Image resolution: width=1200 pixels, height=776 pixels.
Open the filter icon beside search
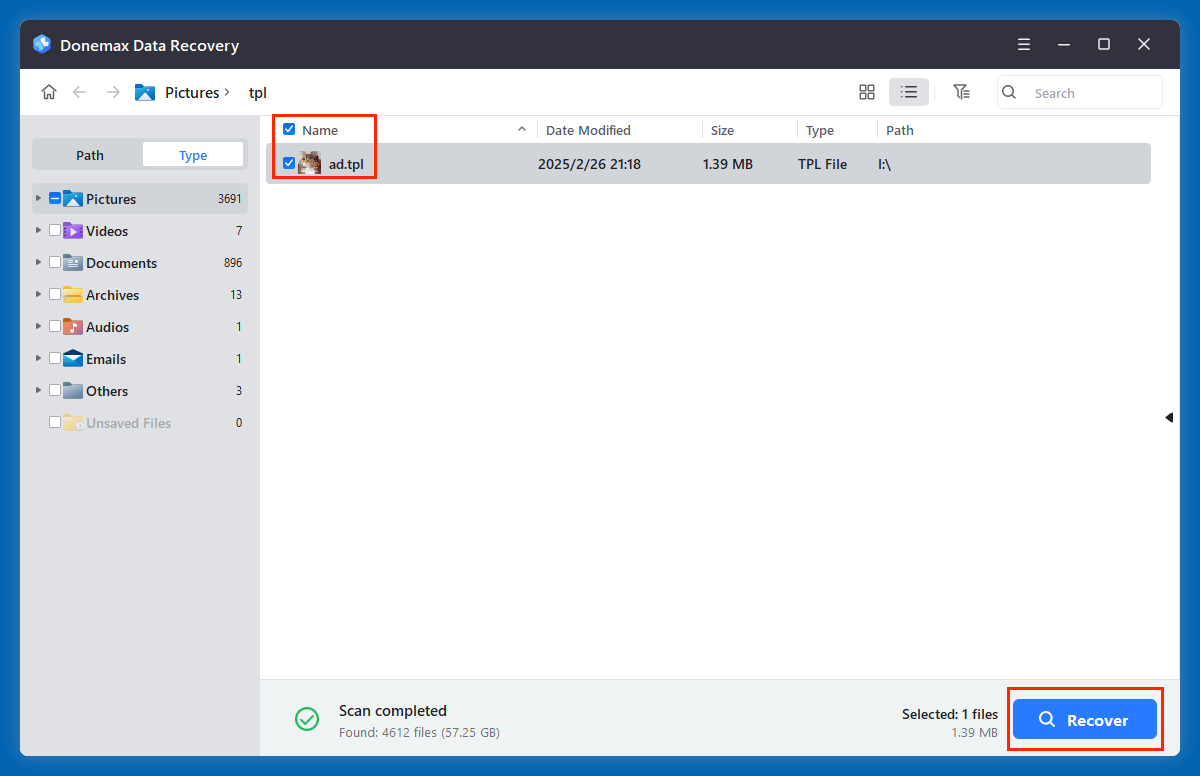click(962, 91)
